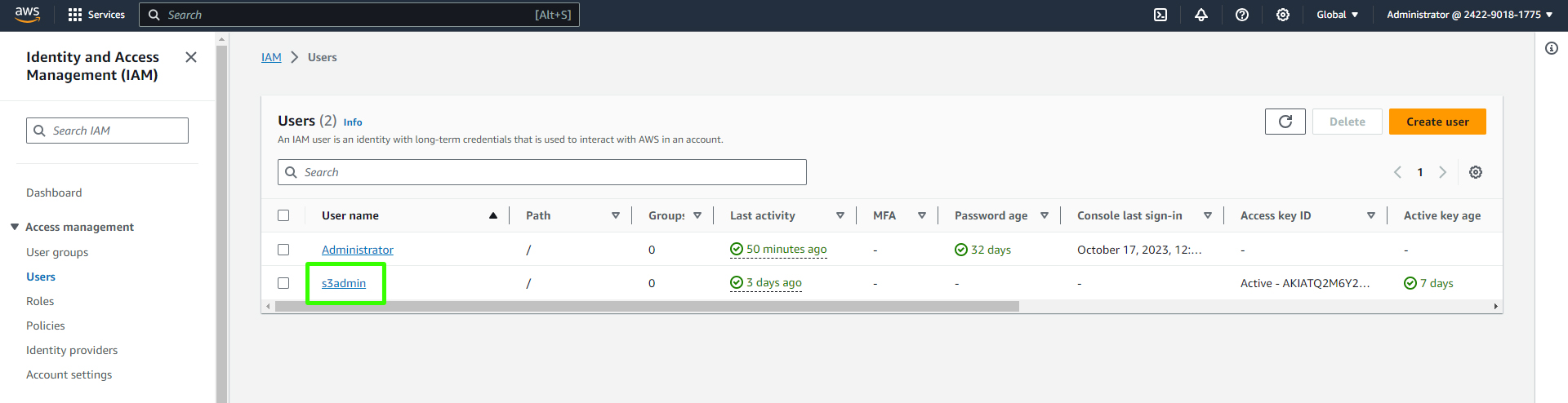Sort by Last activity column arrow

(840, 215)
